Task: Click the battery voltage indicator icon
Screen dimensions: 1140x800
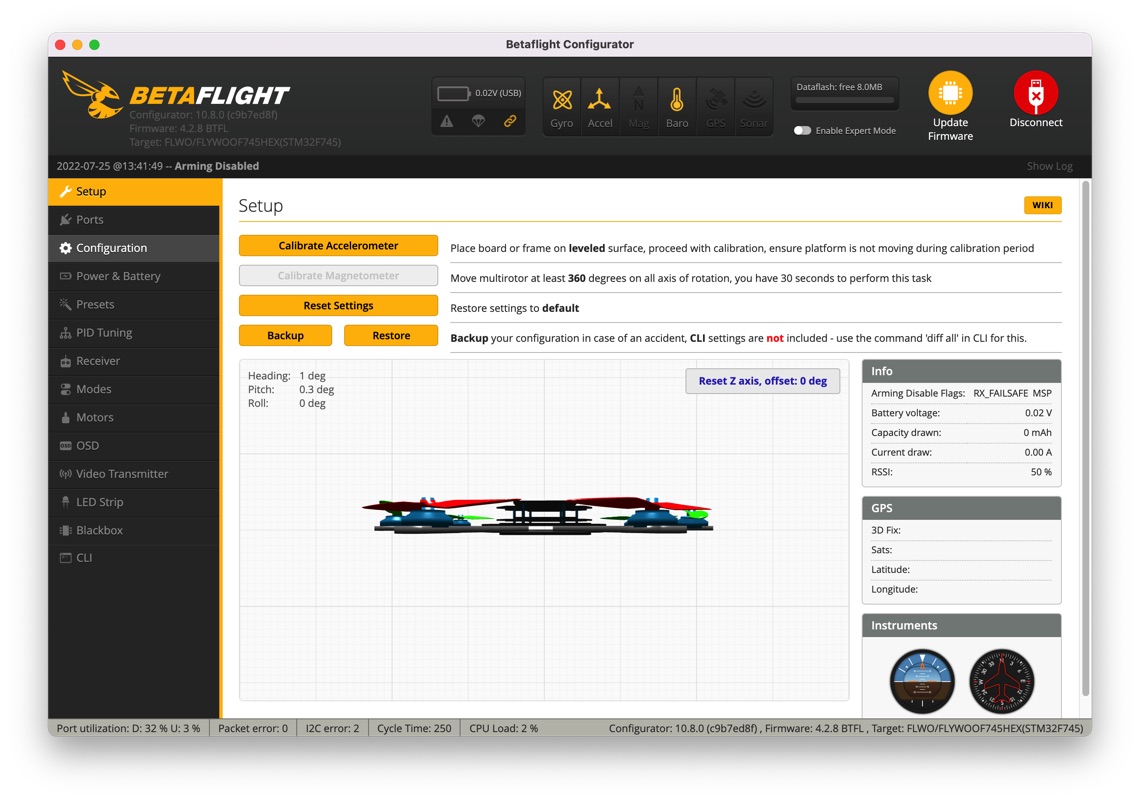Action: [453, 93]
